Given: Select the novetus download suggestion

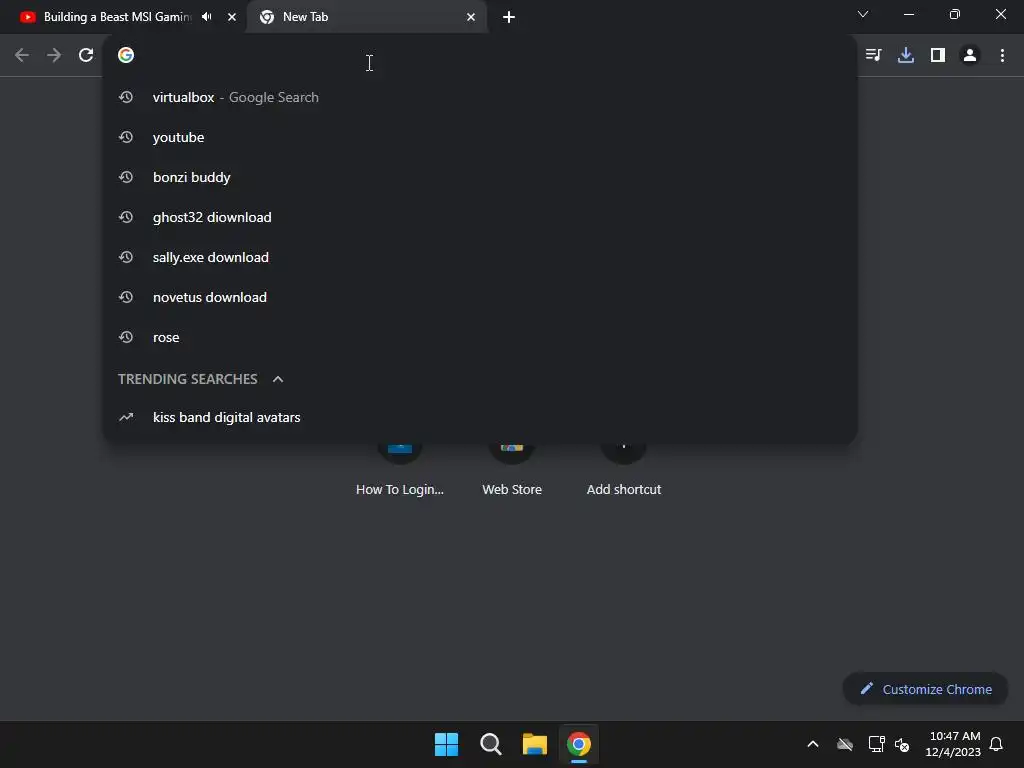Looking at the screenshot, I should pyautogui.click(x=480, y=297).
